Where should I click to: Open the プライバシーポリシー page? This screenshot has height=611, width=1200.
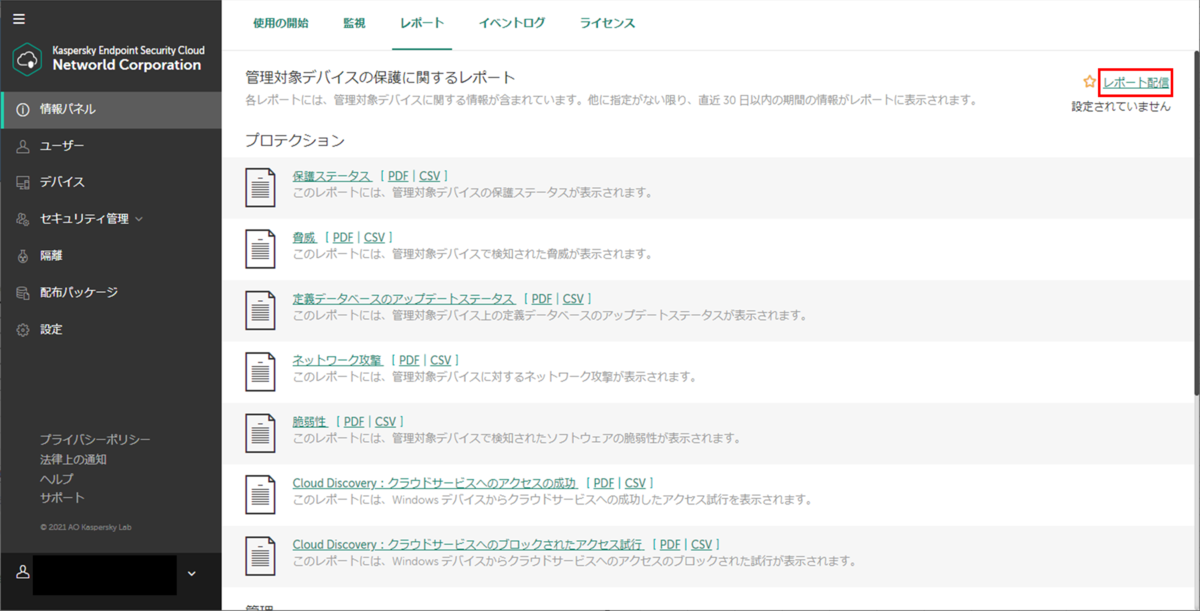[x=94, y=438]
